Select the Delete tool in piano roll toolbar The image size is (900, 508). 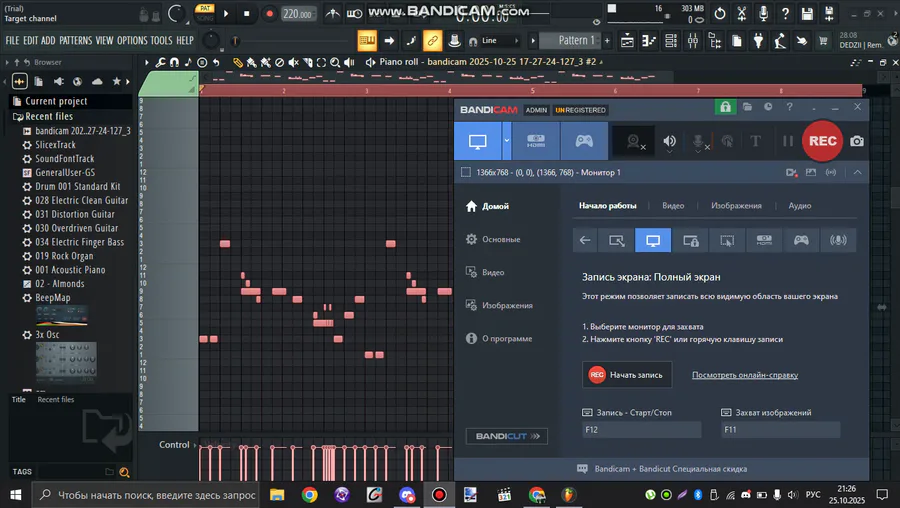pos(280,62)
